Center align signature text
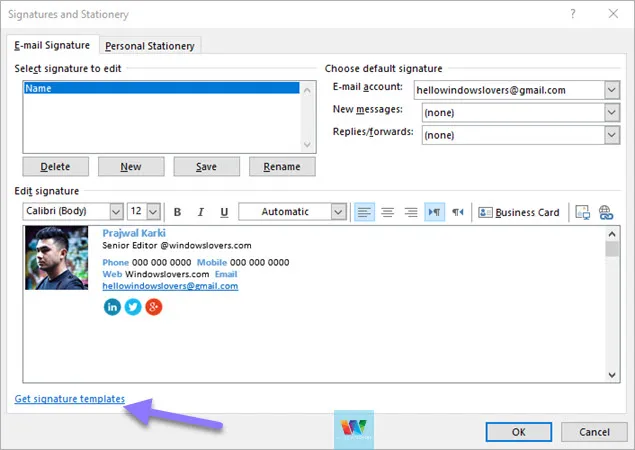Screen dimensions: 635x450 [x=386, y=212]
